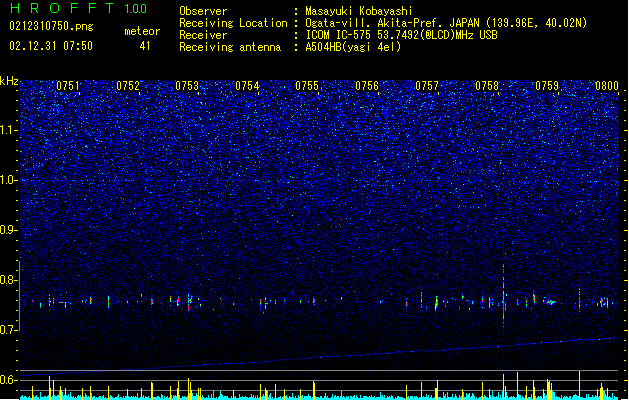
Task: Click the meteor label
Action: pos(142,31)
